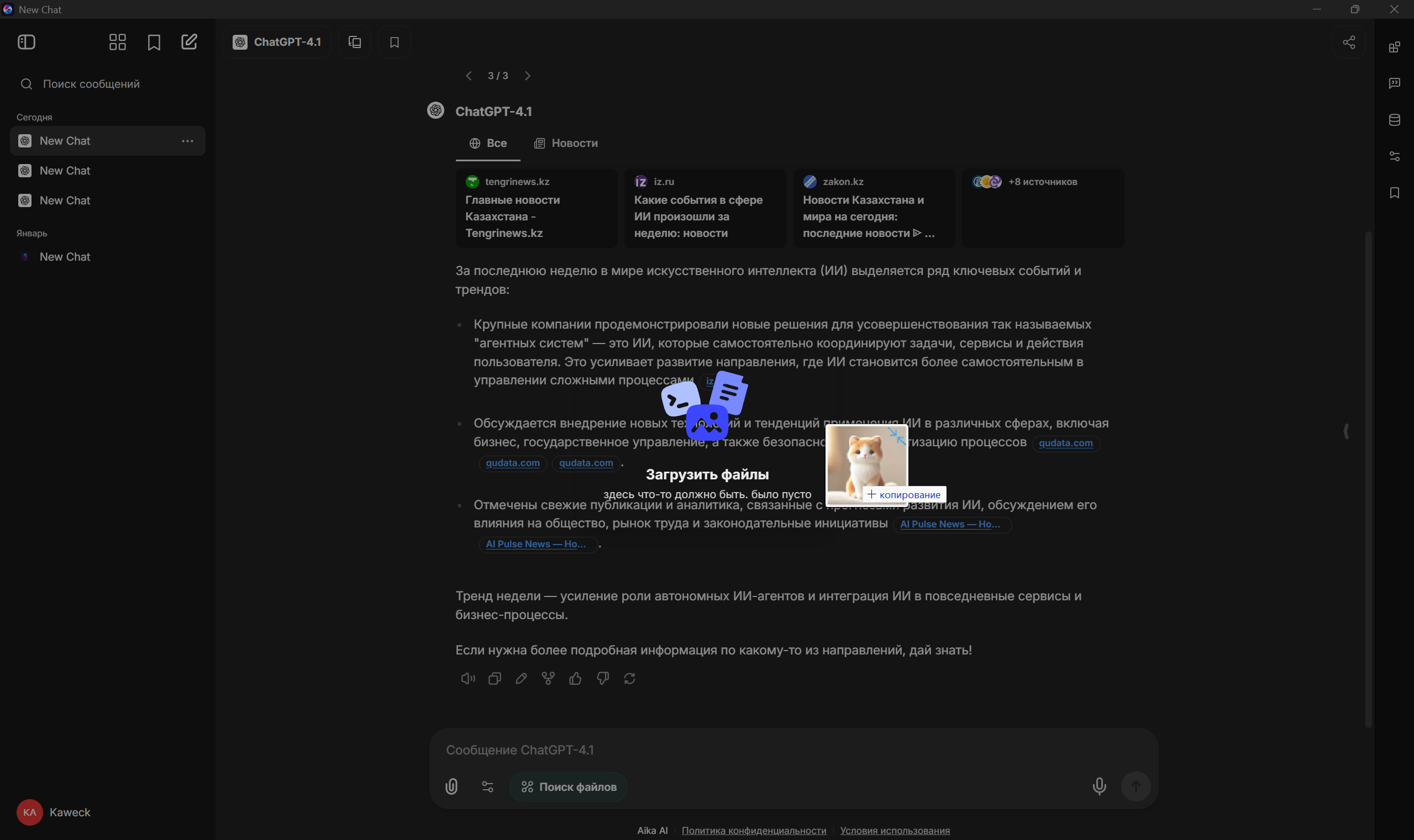
Task: Click bookmark icon next to model selector
Action: (394, 42)
